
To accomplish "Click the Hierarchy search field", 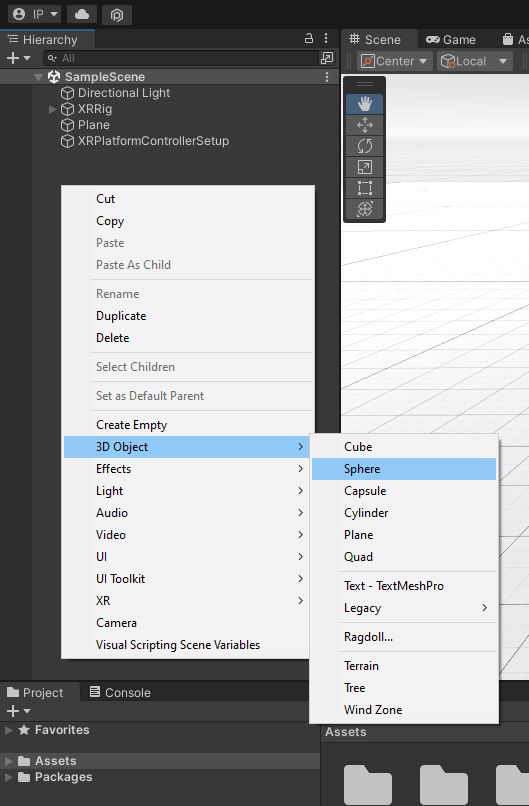I will 181,58.
